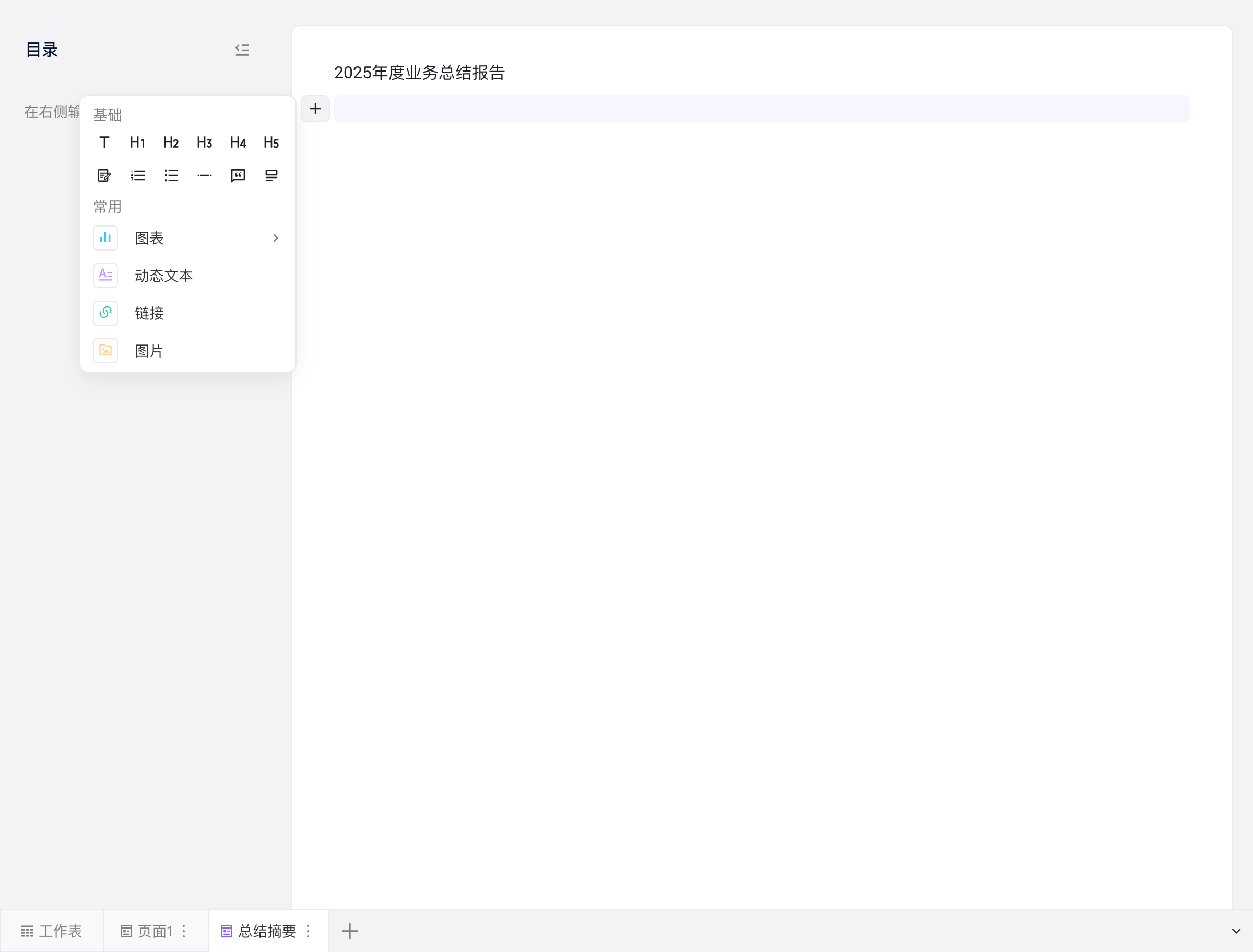Click the dynamic text icon
The width and height of the screenshot is (1253, 952).
coord(105,276)
